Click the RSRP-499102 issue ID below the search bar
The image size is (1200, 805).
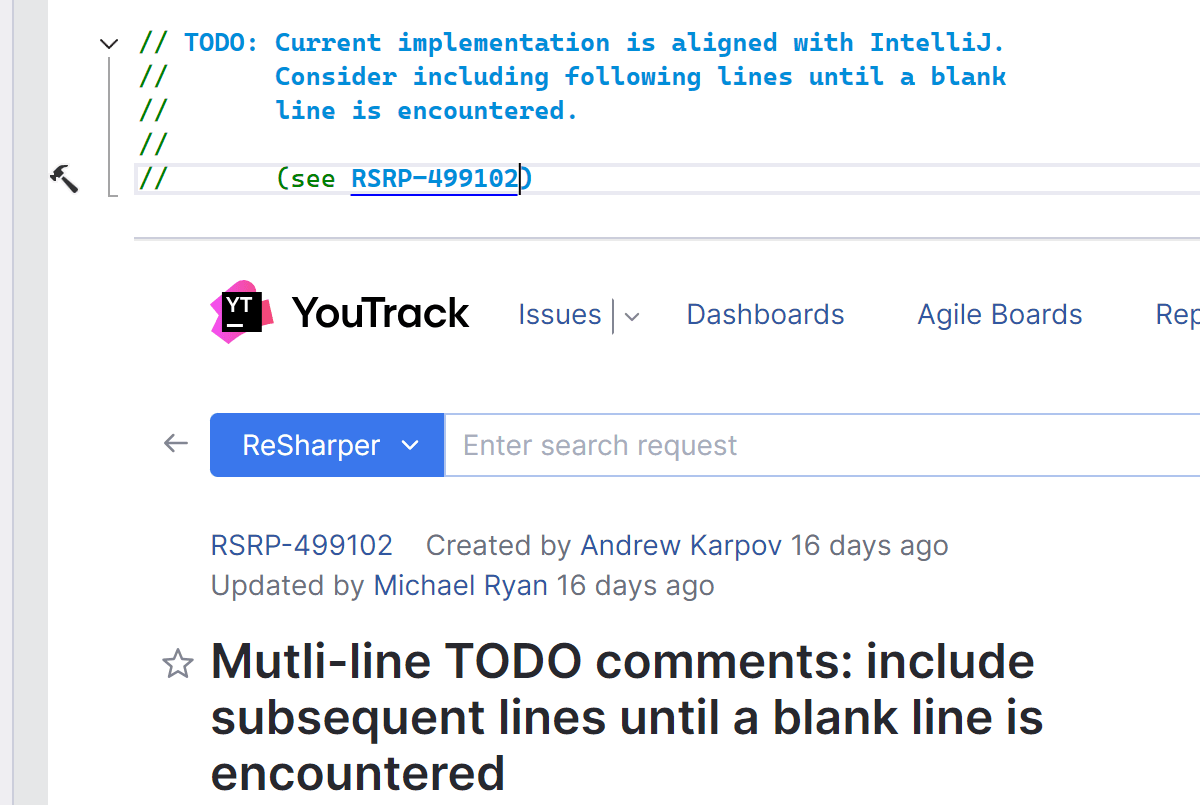coord(302,546)
